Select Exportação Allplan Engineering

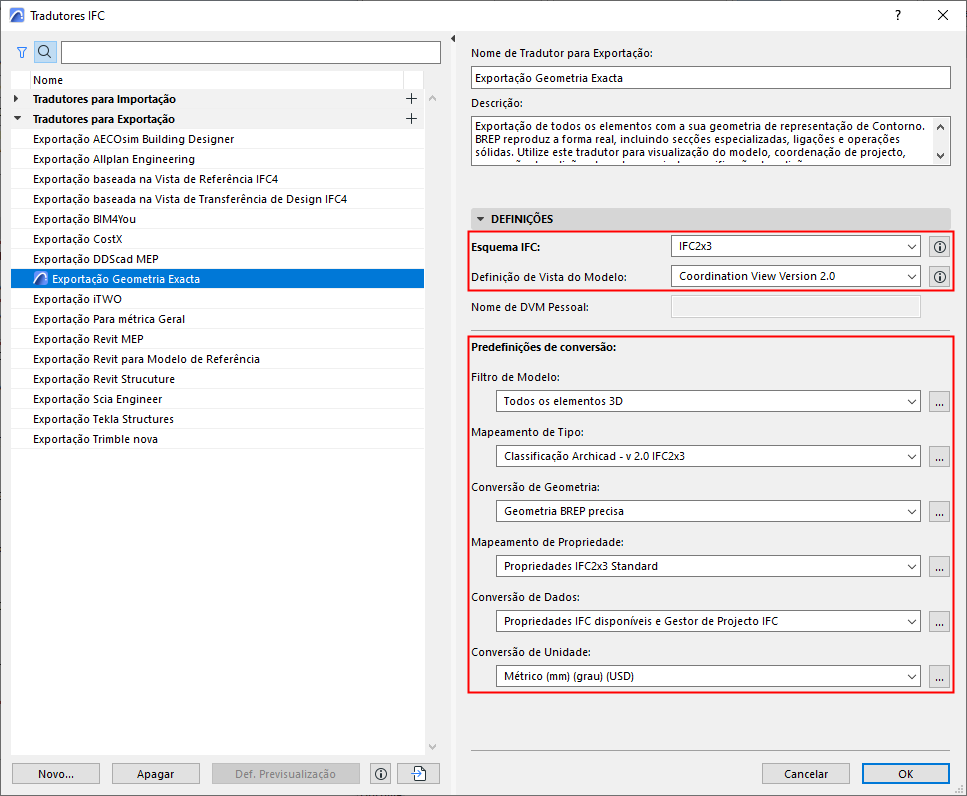pyautogui.click(x=218, y=159)
